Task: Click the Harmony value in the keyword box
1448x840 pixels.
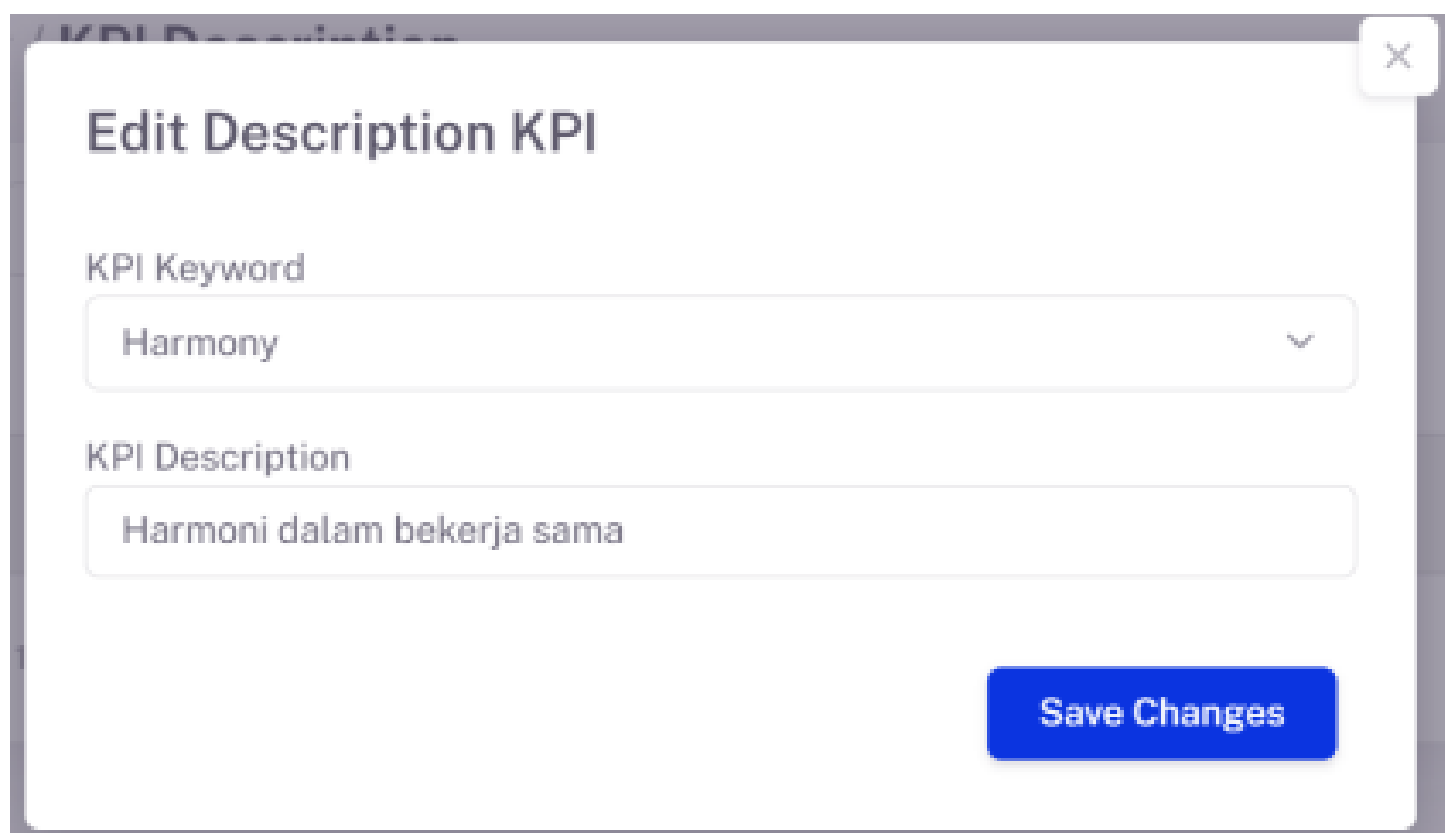Action: [200, 343]
